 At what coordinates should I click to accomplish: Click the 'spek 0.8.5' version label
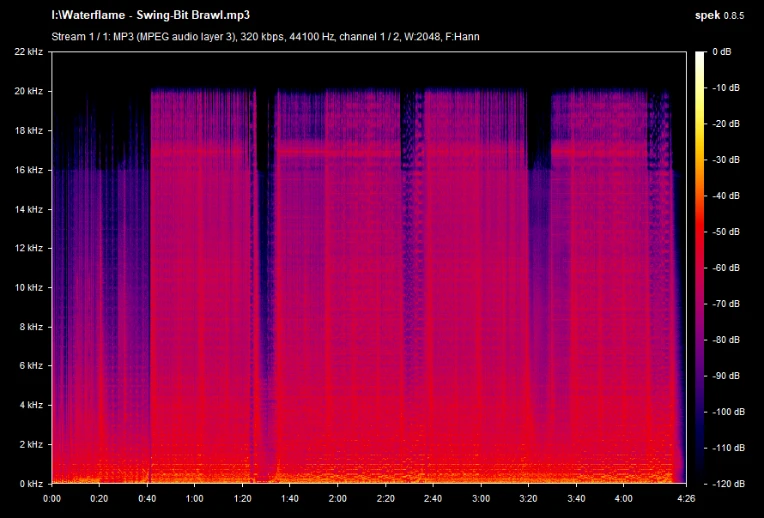tap(719, 16)
